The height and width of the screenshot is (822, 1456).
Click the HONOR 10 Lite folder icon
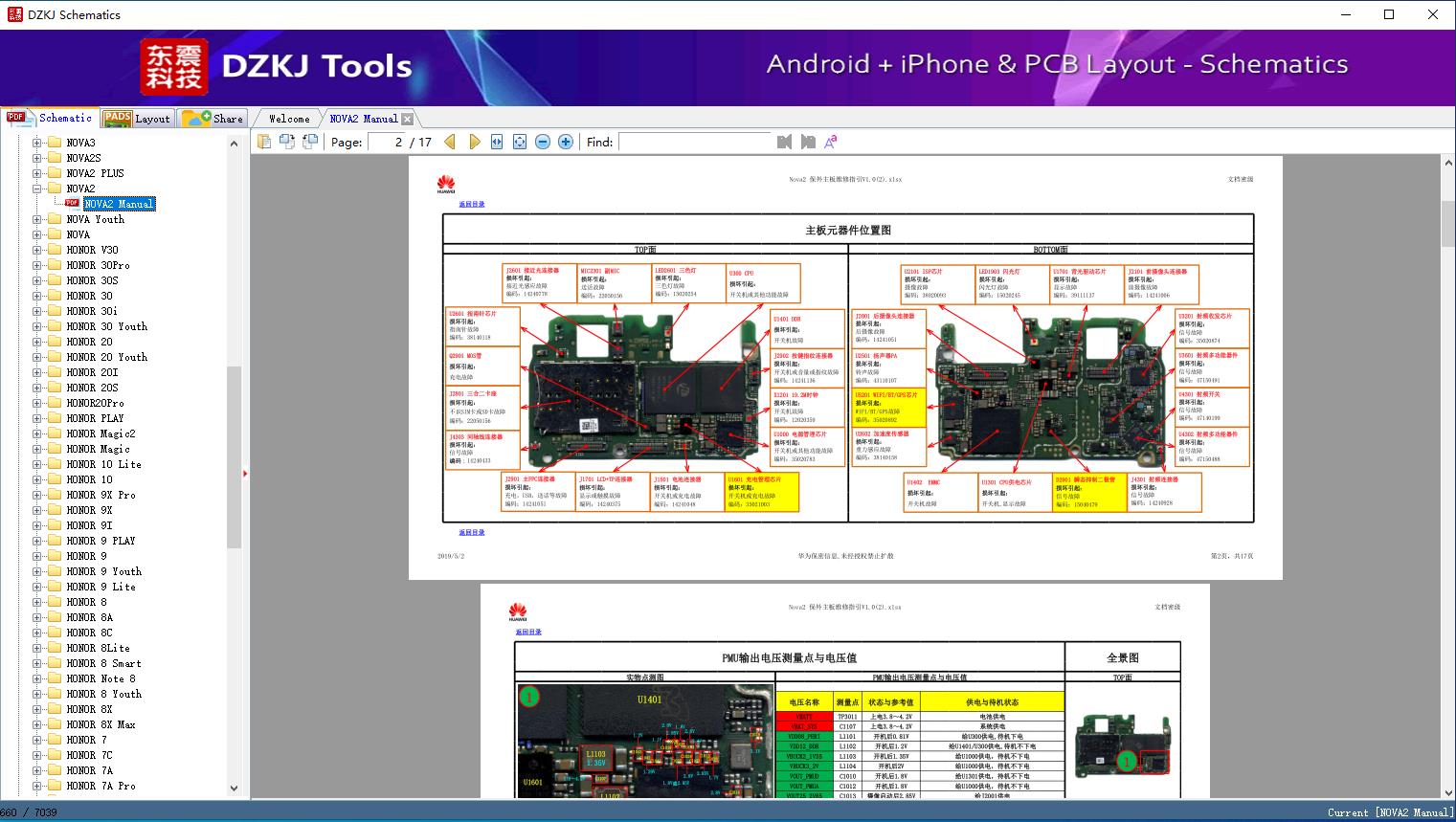pyautogui.click(x=55, y=464)
